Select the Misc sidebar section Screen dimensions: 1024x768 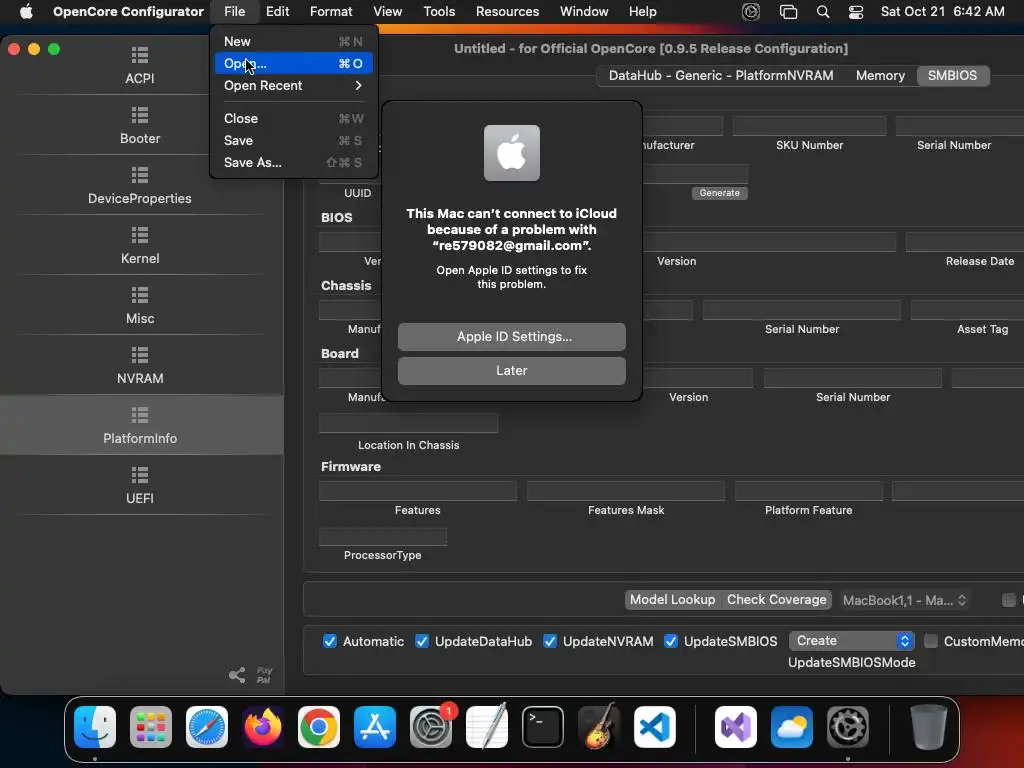pos(140,306)
